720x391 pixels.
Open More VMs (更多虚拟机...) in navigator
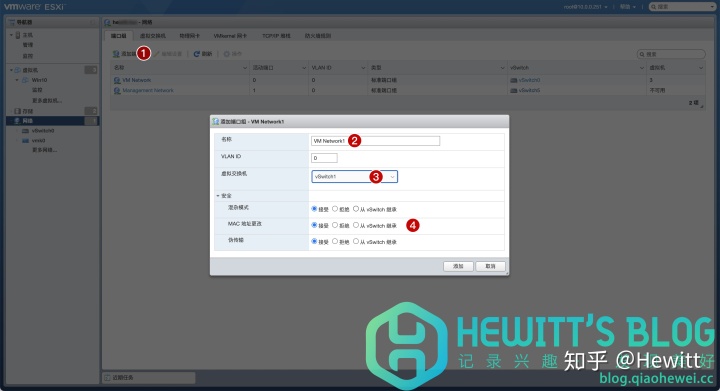point(47,101)
